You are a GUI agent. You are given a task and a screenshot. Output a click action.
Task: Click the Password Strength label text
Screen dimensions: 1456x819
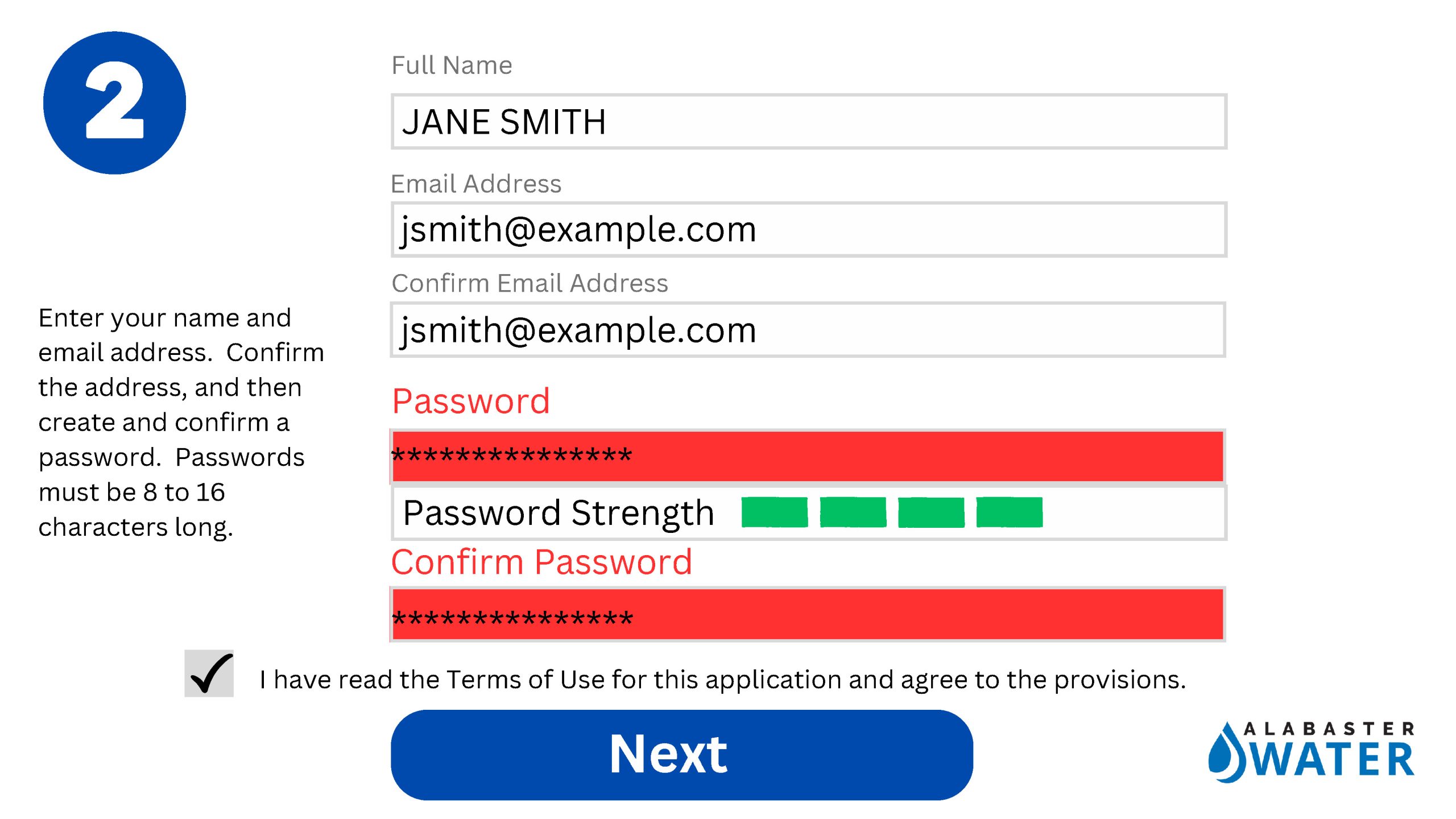tap(559, 513)
